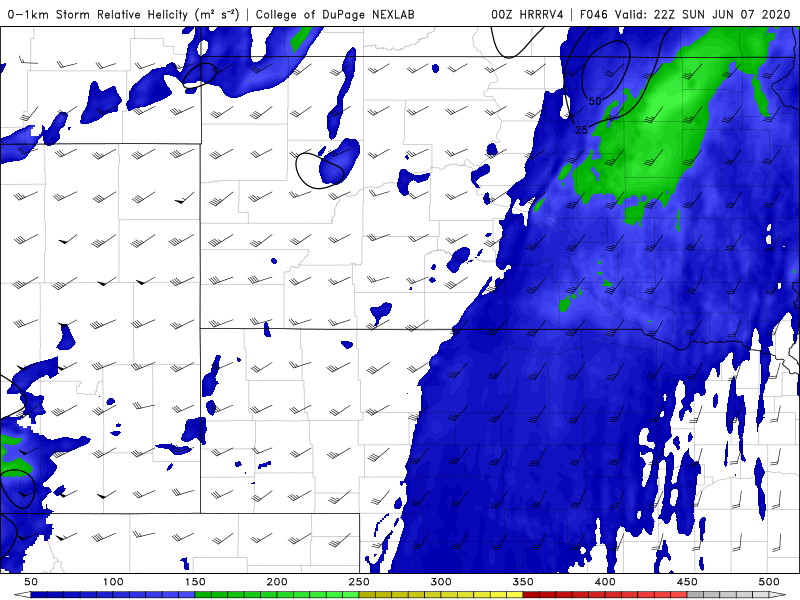Click the "F046 Valid: 22Z SUN JUN 07 2020" text
The height and width of the screenshot is (600, 800).
coord(685,14)
